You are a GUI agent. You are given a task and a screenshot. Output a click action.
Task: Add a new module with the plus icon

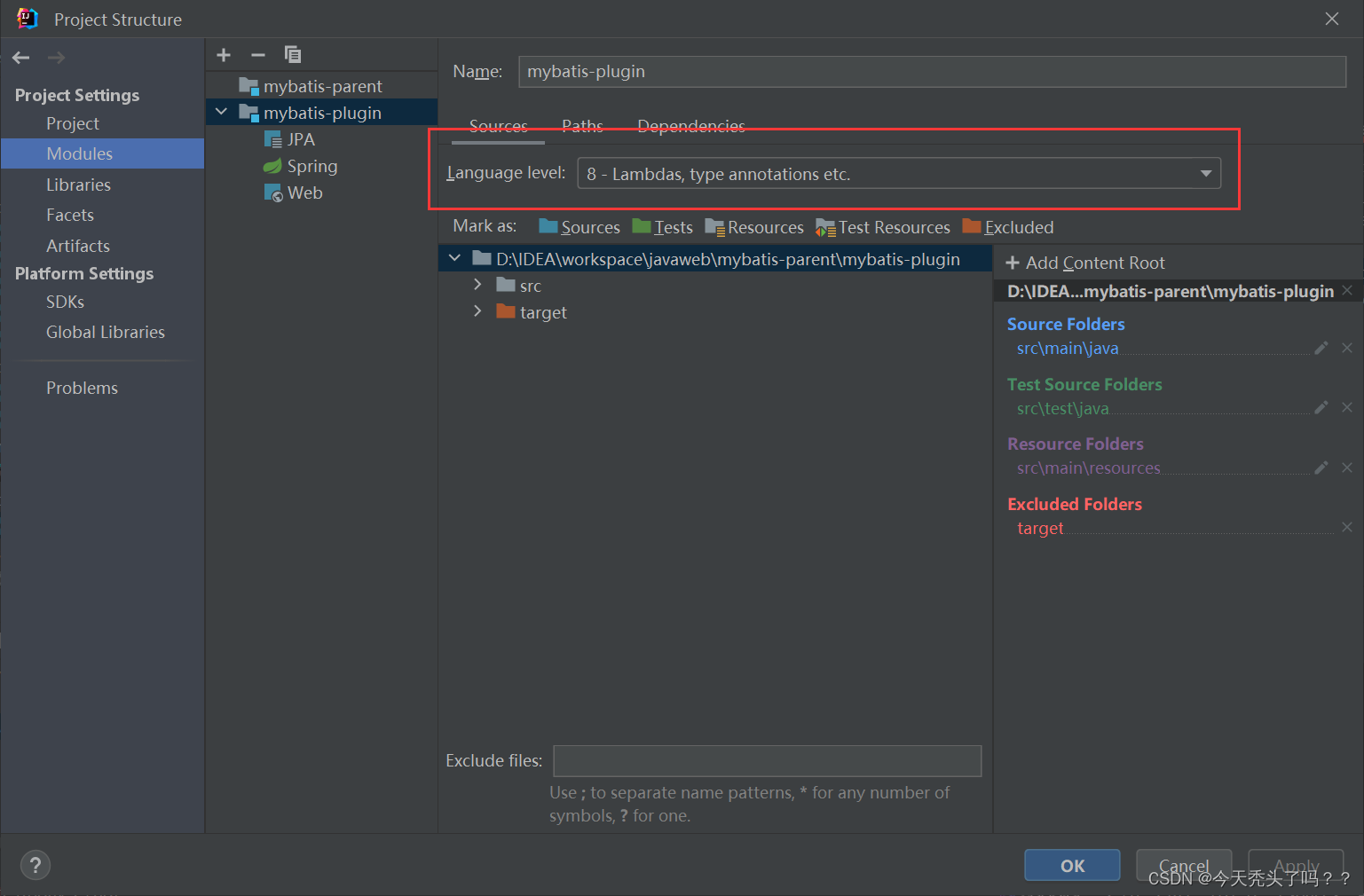tap(223, 54)
